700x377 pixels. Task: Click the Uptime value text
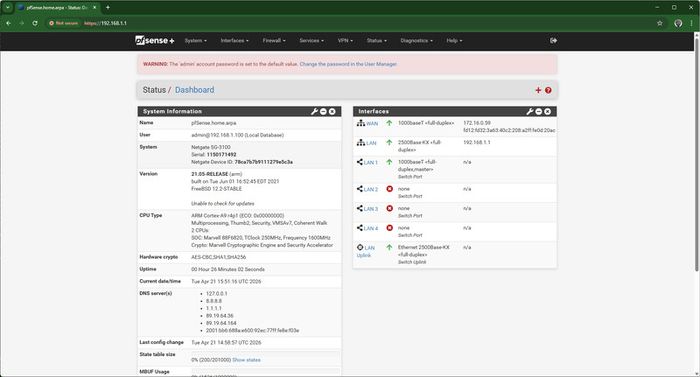pos(228,269)
